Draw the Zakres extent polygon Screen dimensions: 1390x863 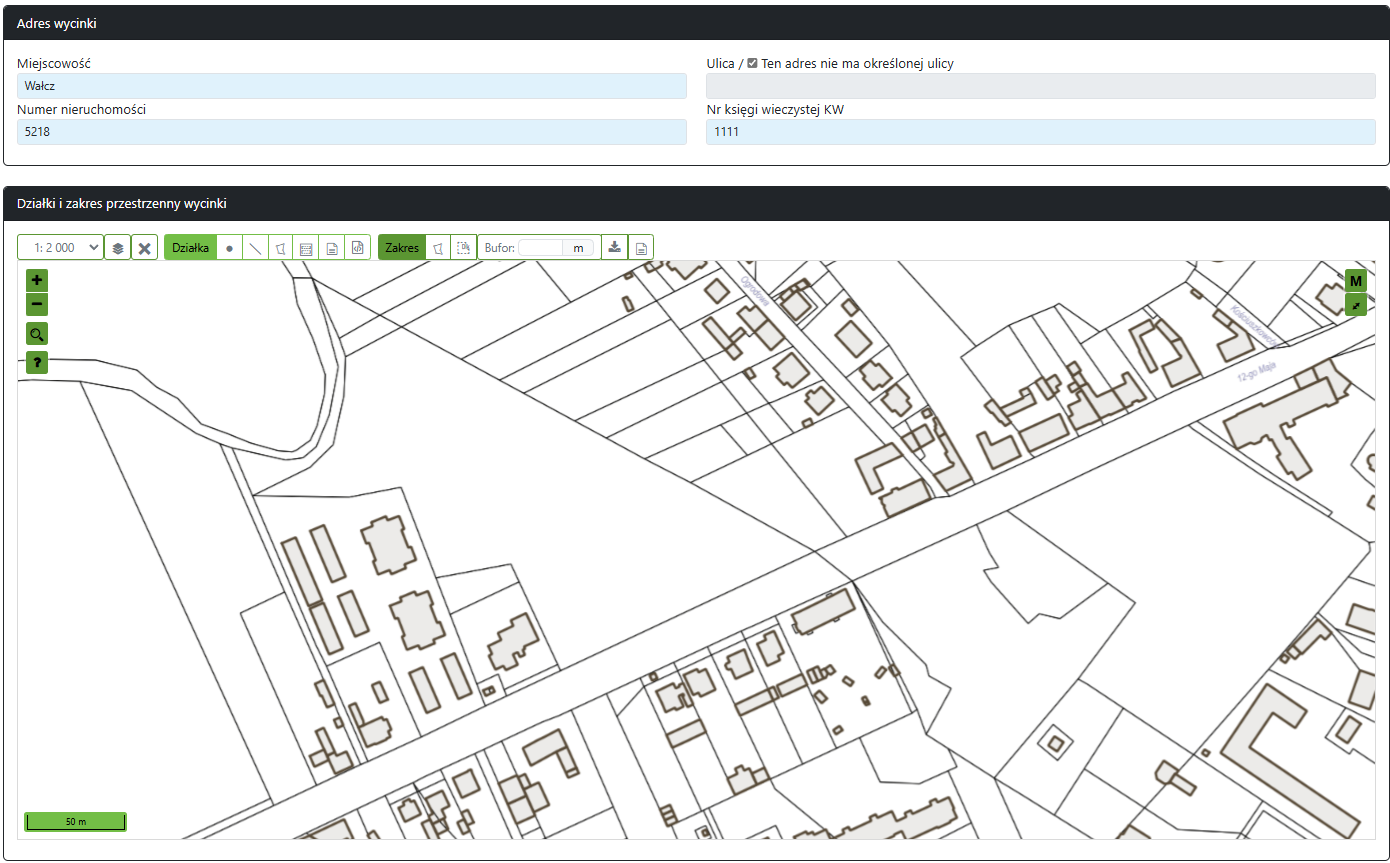pos(437,248)
